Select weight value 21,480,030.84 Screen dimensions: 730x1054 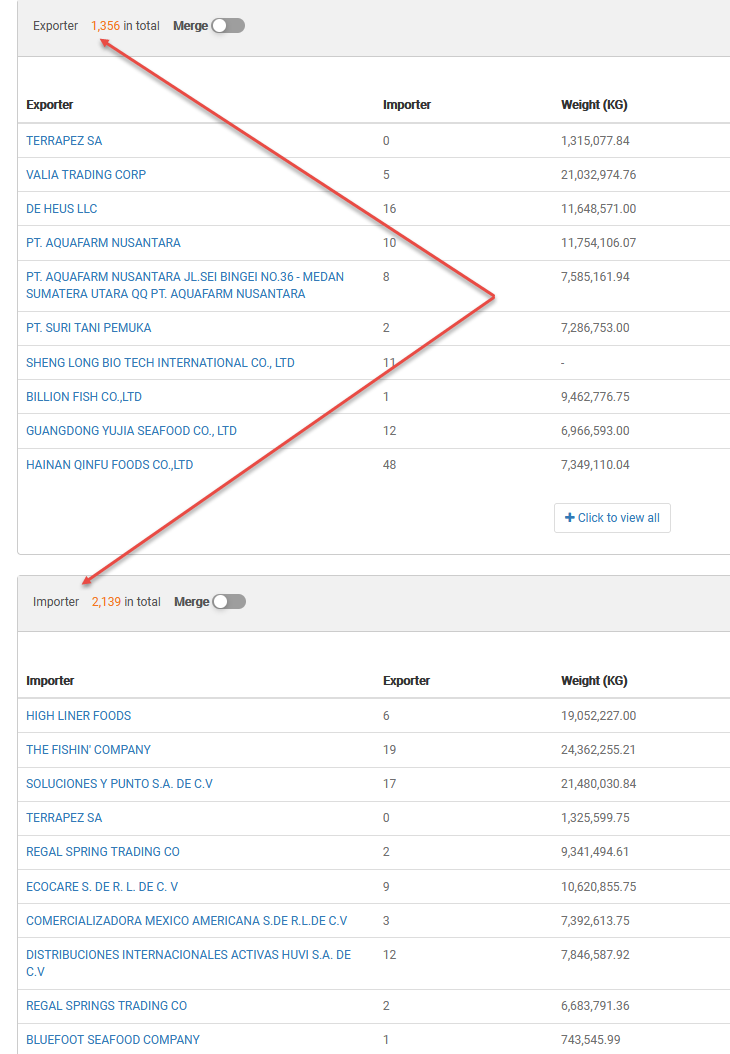coord(598,784)
